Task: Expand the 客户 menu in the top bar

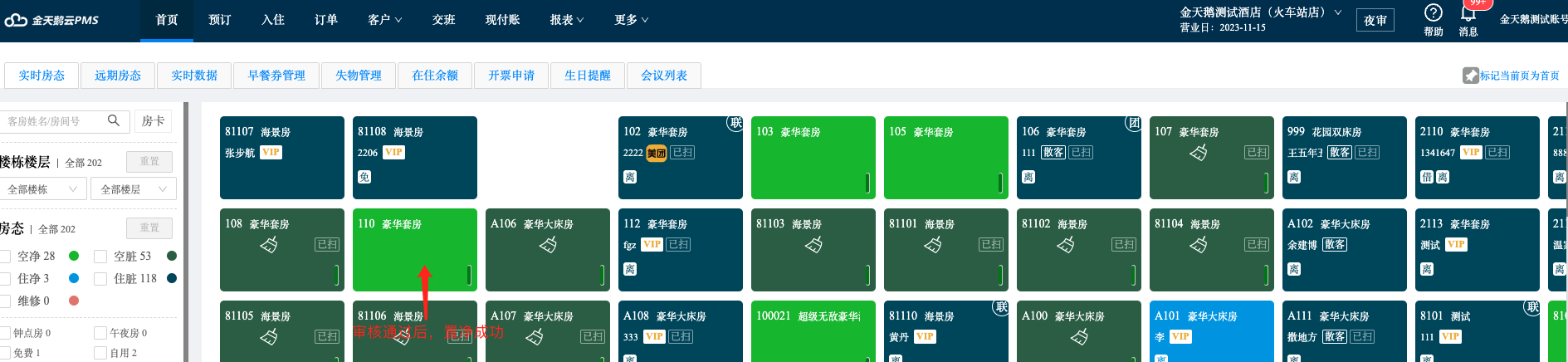Action: coord(384,20)
